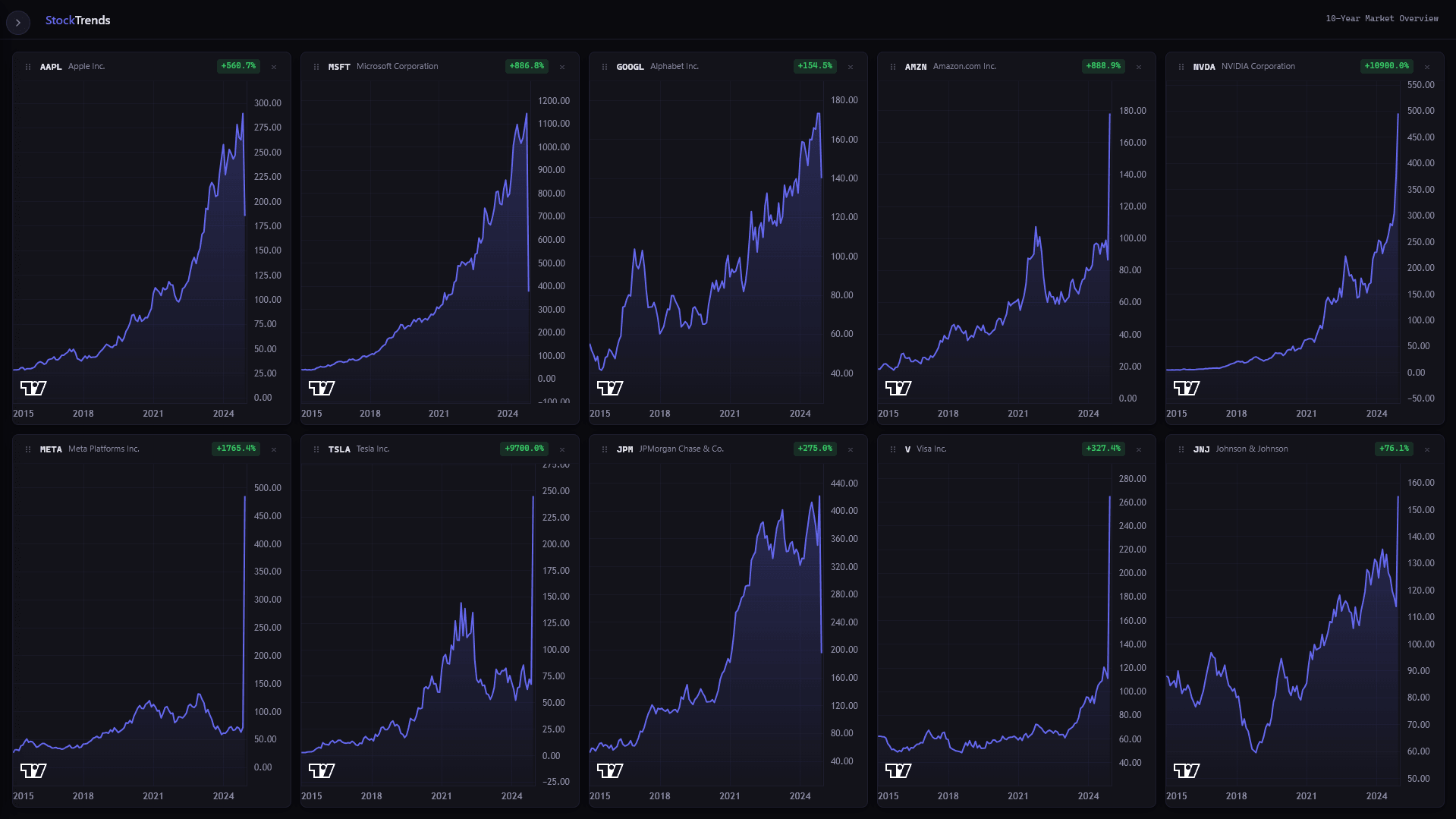Click the Microsoft Corporation company name
The width and height of the screenshot is (1456, 819).
397,66
